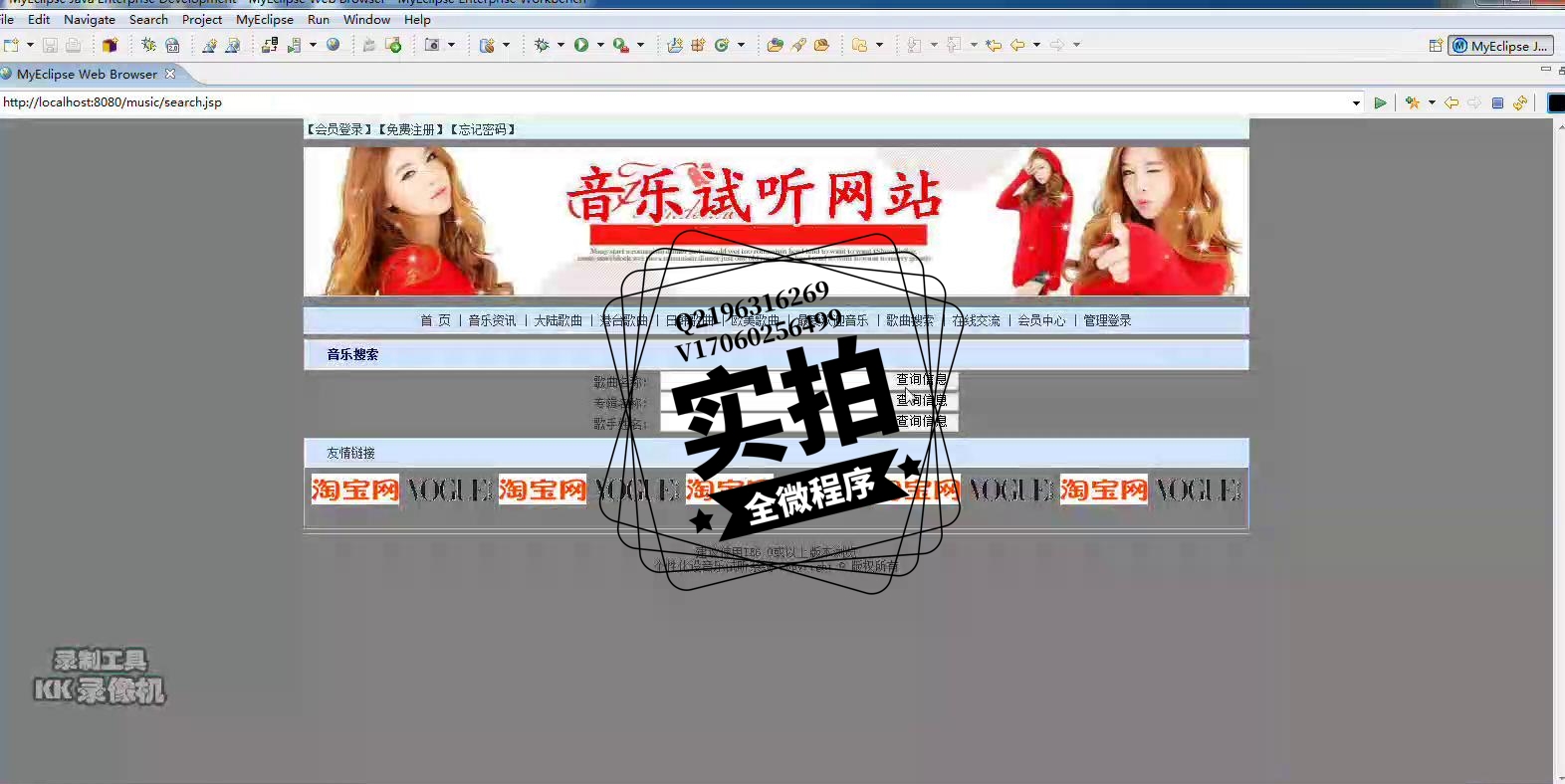Open the Window menu
Viewport: 1565px width, 784px height.
366,19
